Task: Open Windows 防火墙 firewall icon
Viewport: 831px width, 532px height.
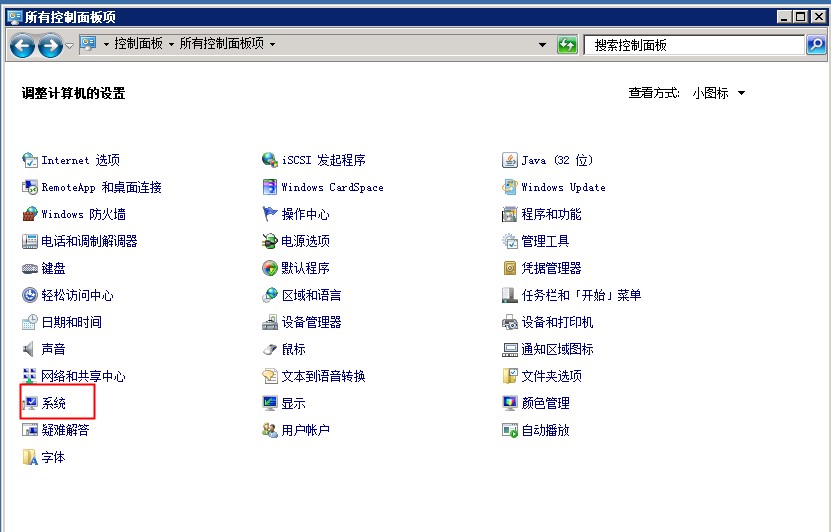Action: coord(83,214)
